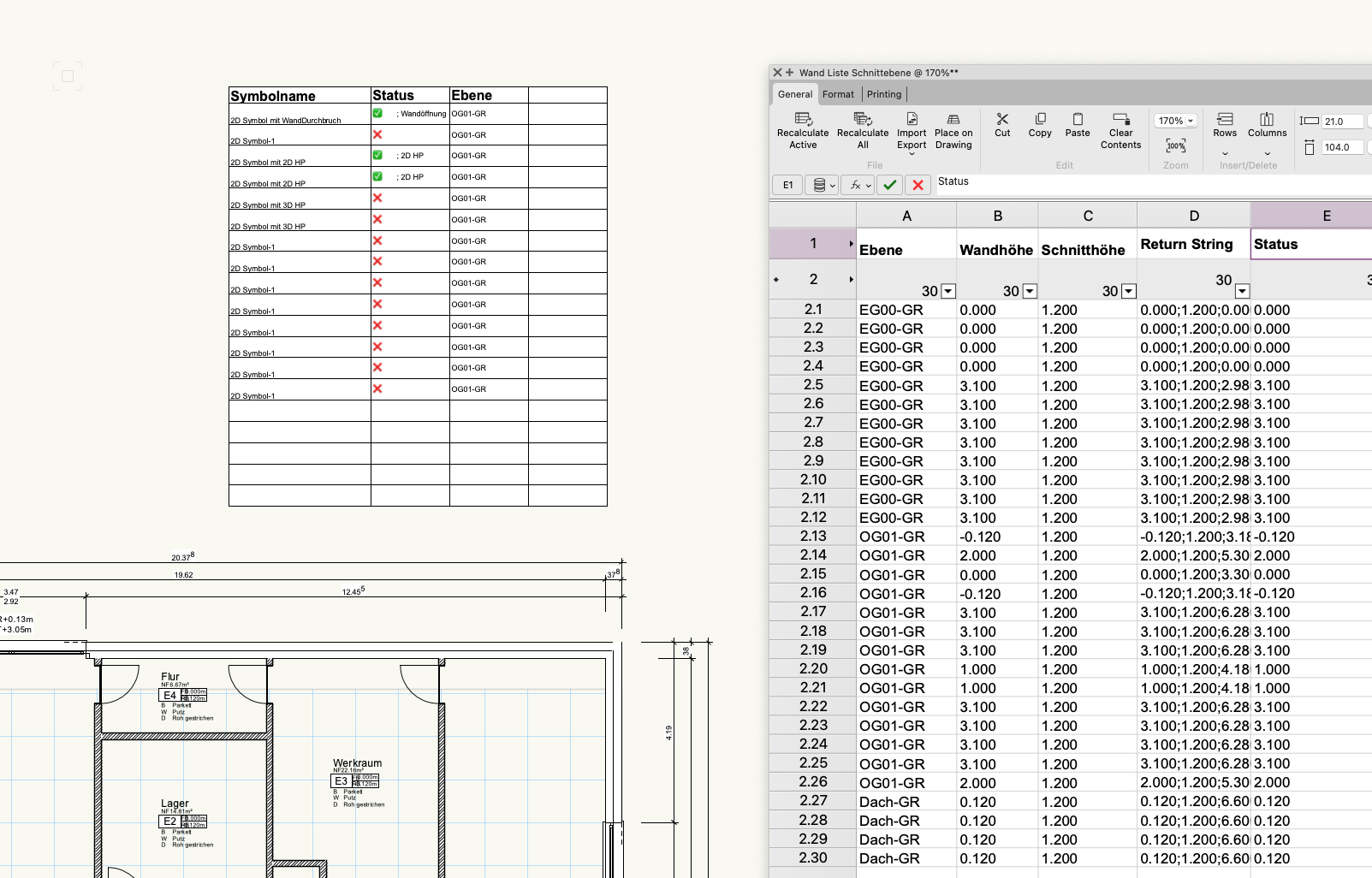Open the Printing tab
1372x878 pixels.
coord(883,94)
